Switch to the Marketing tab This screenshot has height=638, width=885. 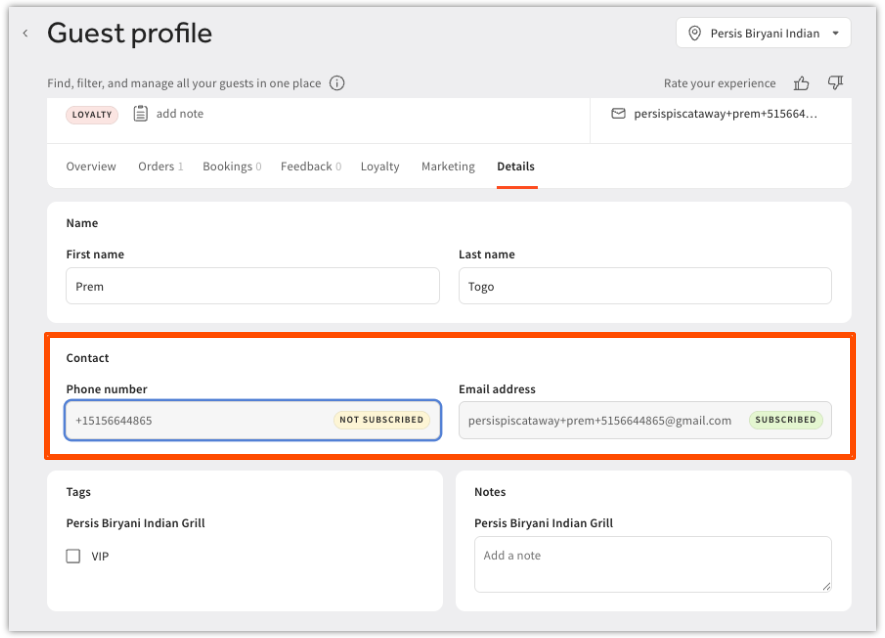tap(448, 167)
